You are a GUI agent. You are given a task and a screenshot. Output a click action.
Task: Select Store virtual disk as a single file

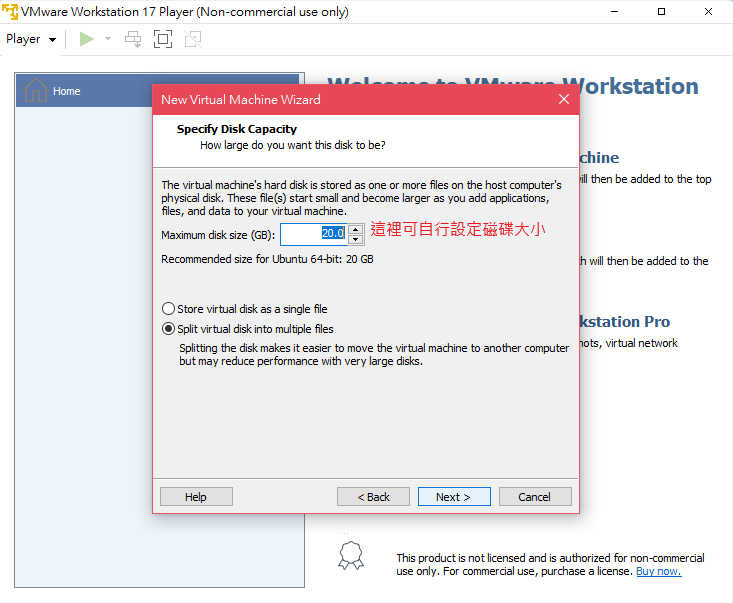coord(244,309)
